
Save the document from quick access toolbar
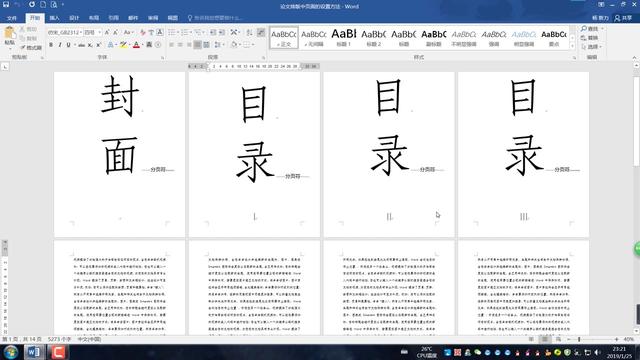(6, 4)
